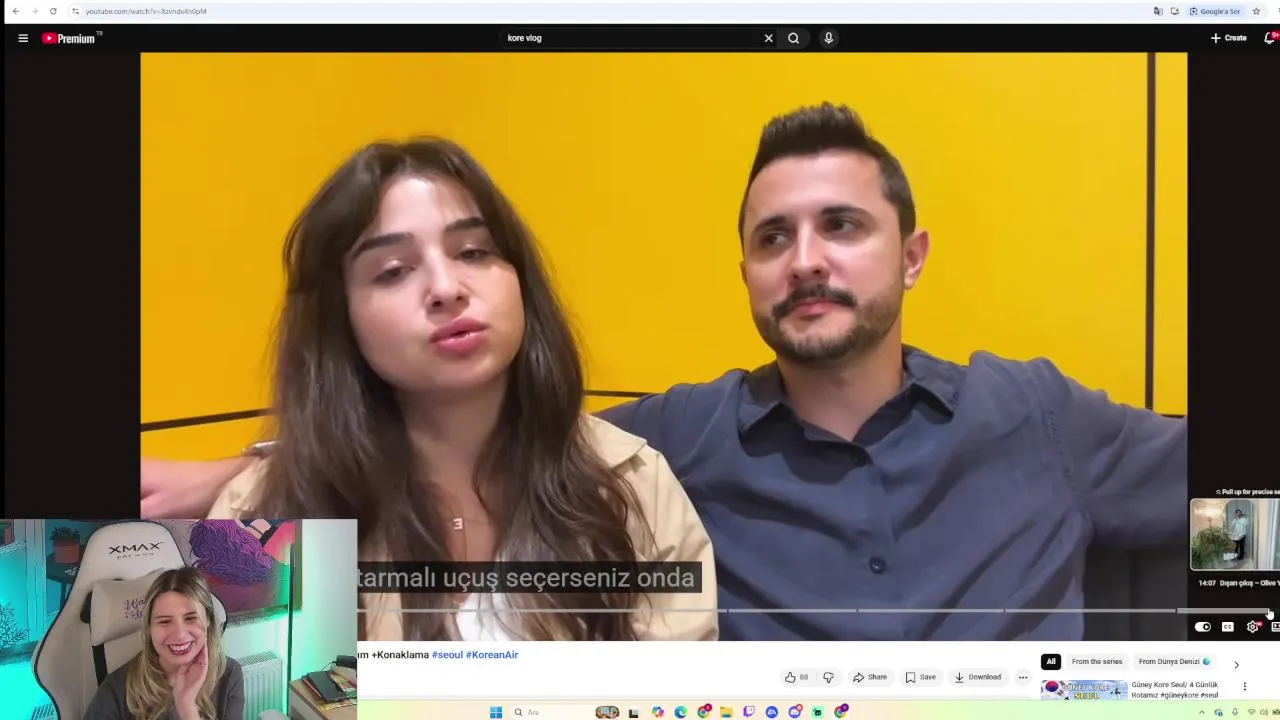Select the 'From Dünya Denizi' chip
This screenshot has height=720, width=1280.
coord(1174,661)
